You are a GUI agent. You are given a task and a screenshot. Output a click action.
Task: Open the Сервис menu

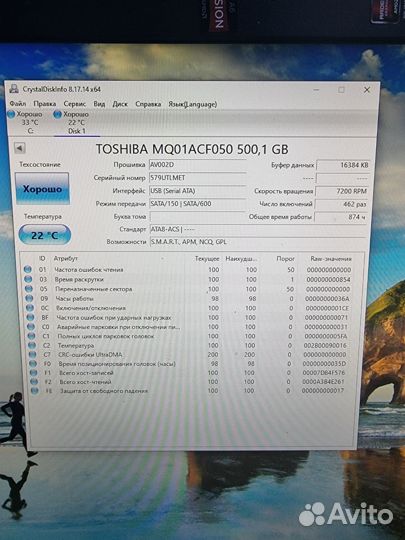(x=74, y=104)
